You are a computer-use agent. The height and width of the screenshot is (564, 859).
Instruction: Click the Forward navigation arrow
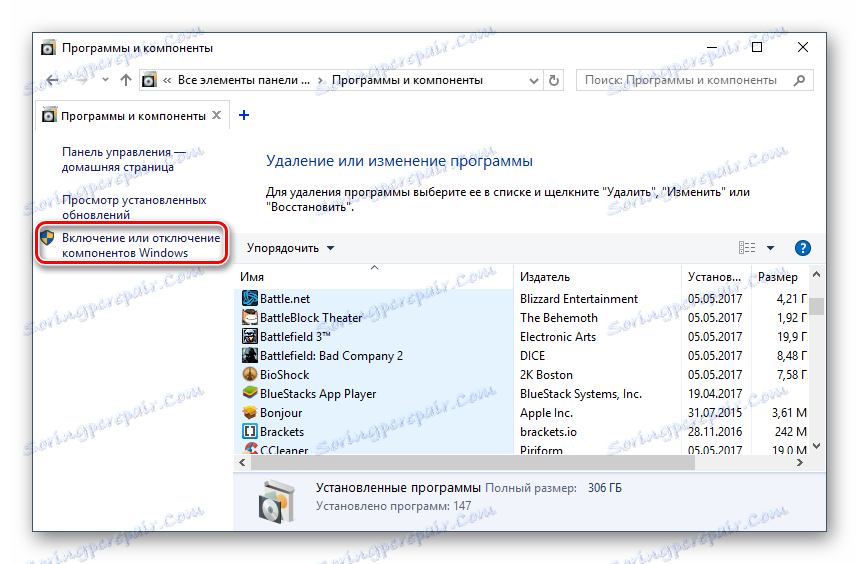point(82,80)
